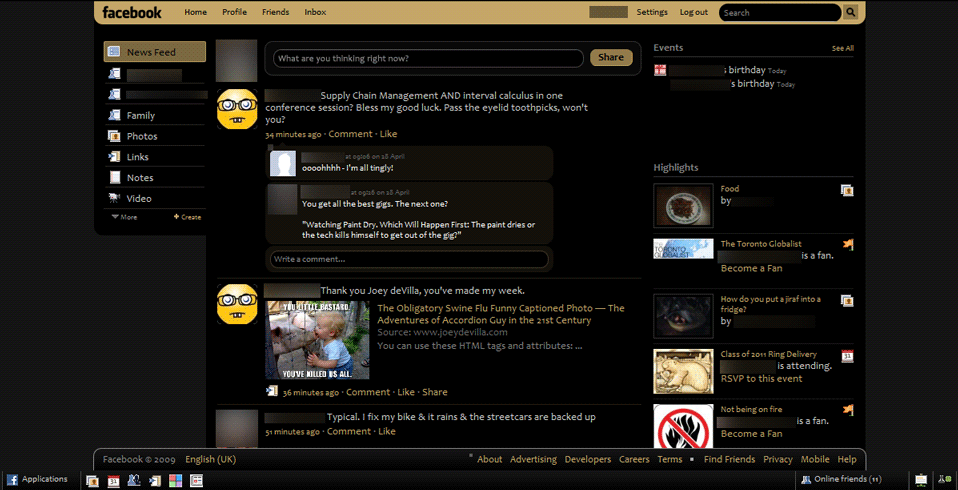Like the Joey deVilla swine flu post
Screen dimensions: 958x490
[406, 392]
